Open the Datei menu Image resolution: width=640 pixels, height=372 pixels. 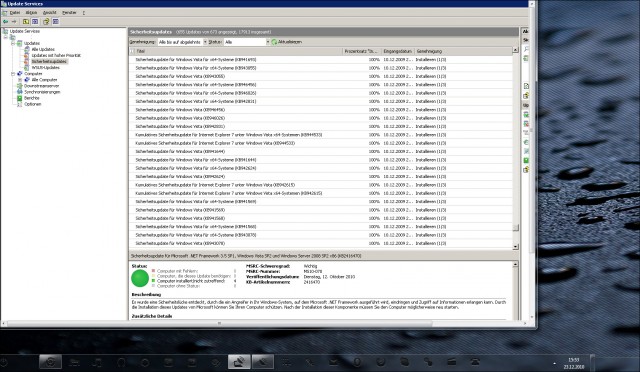tap(15, 13)
